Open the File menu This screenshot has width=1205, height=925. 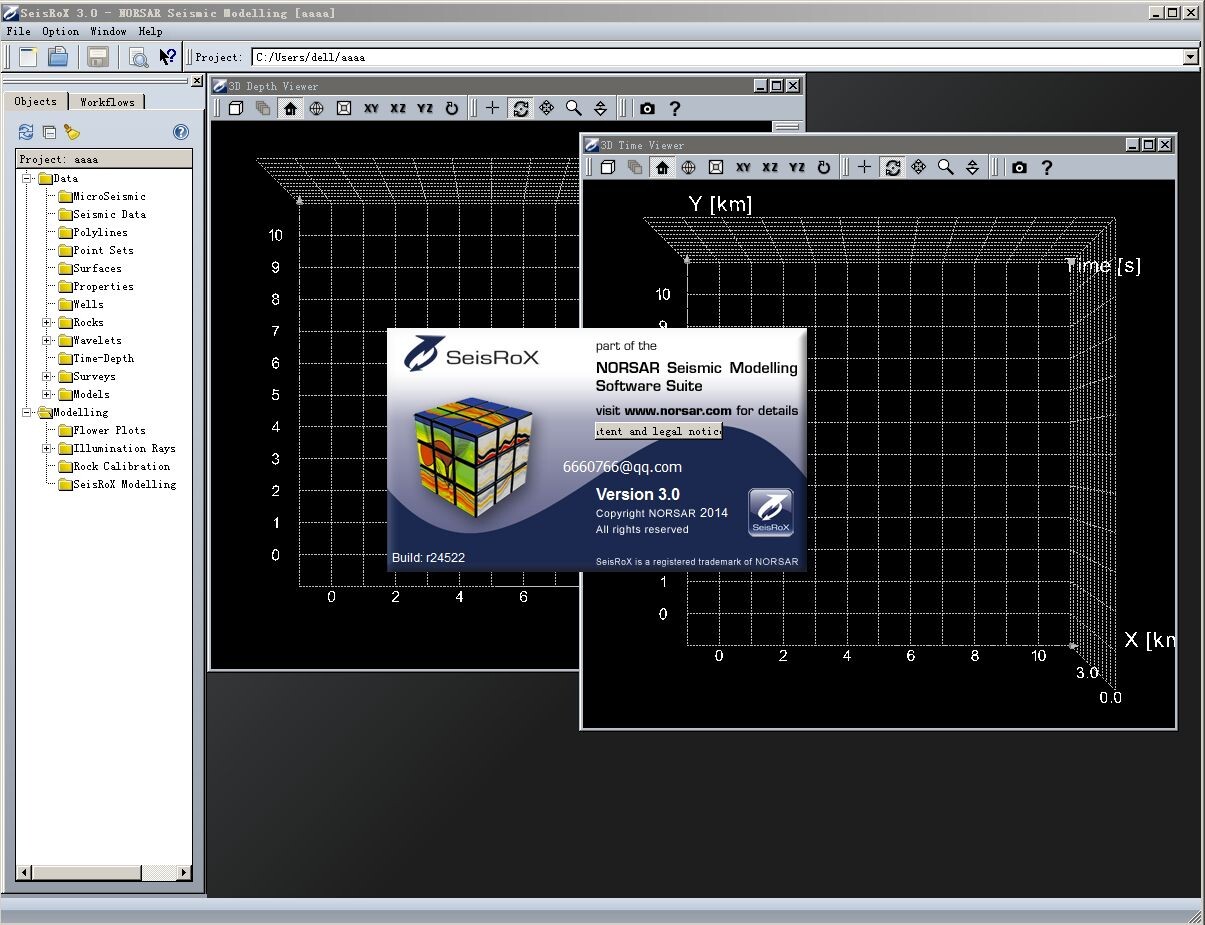tap(18, 31)
